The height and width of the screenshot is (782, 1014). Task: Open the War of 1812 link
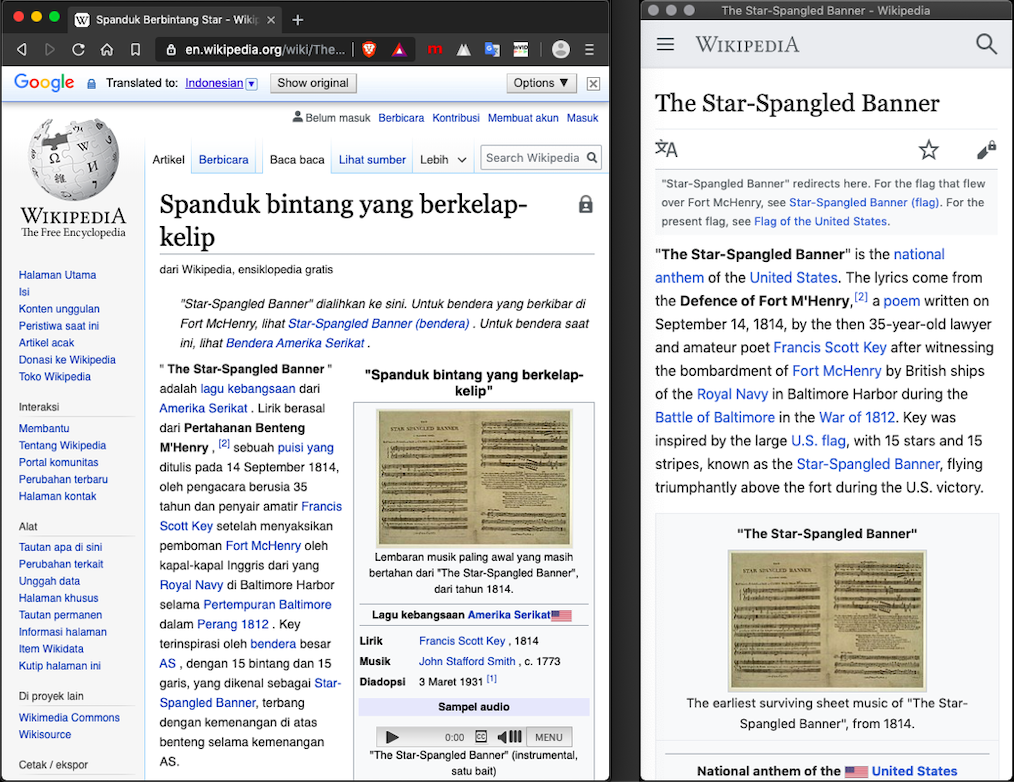tap(857, 417)
